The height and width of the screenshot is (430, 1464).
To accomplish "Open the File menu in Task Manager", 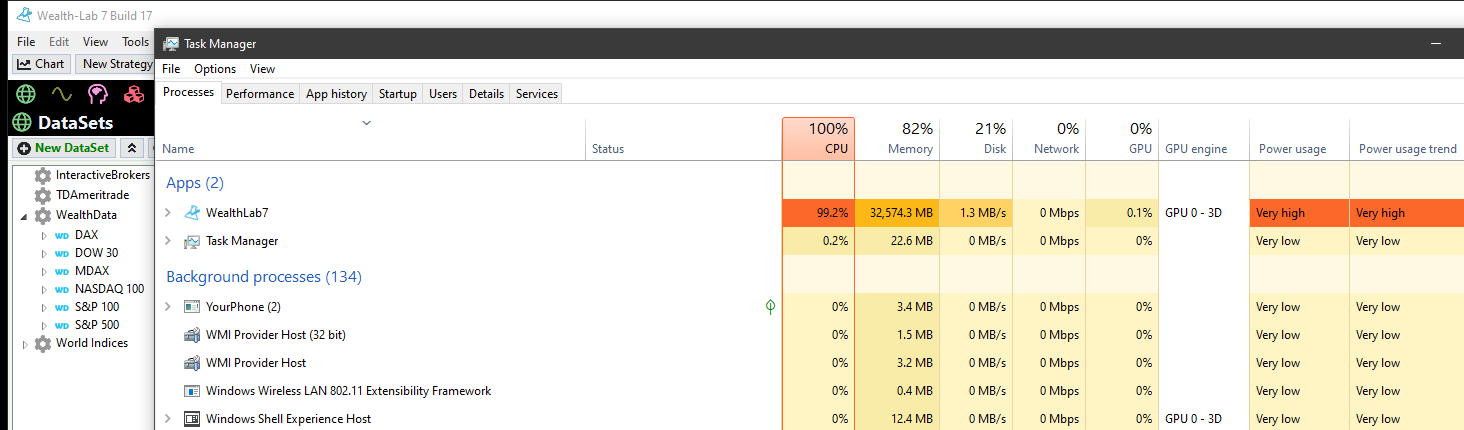I will point(171,69).
